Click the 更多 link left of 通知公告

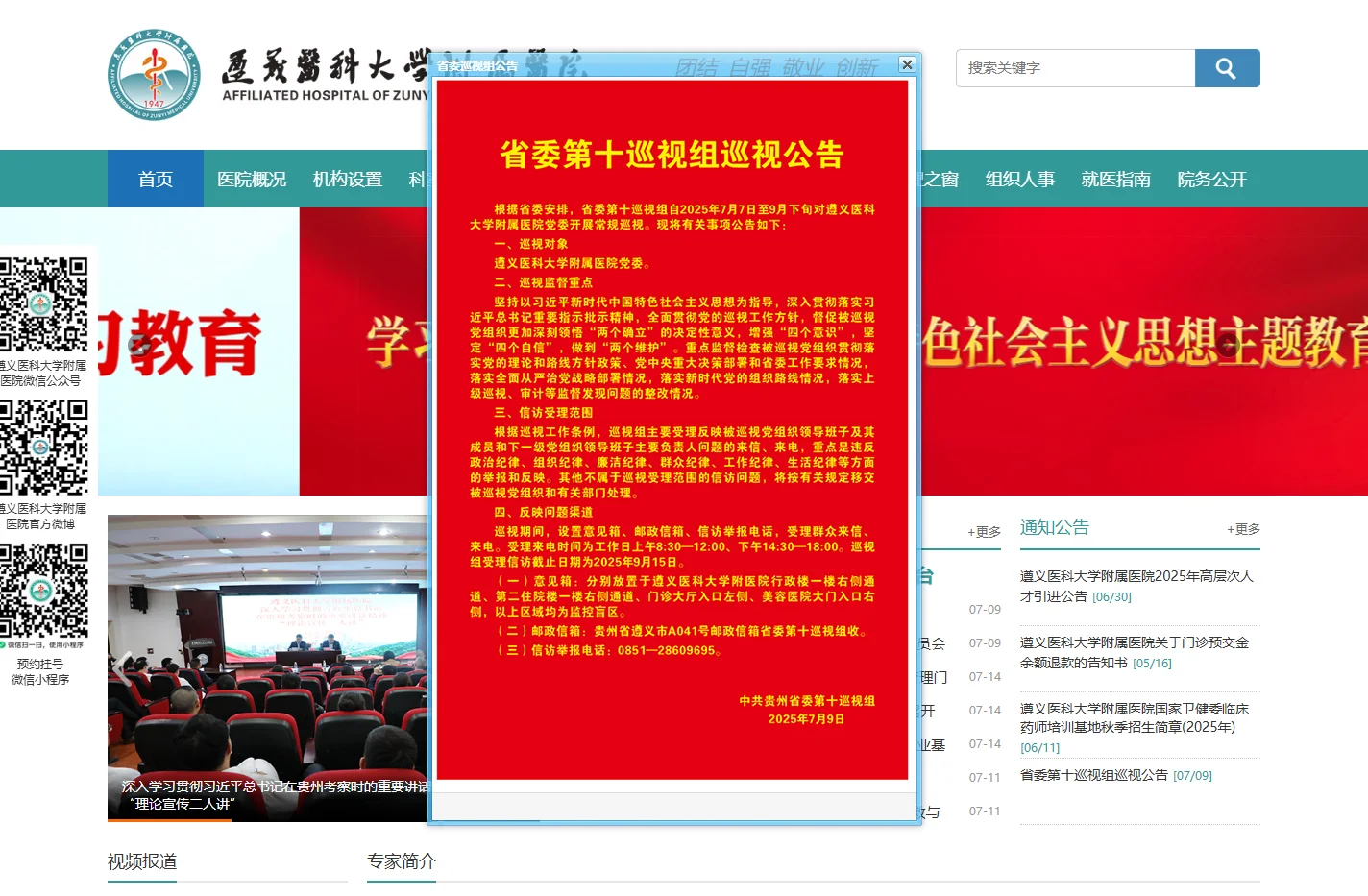point(984,531)
